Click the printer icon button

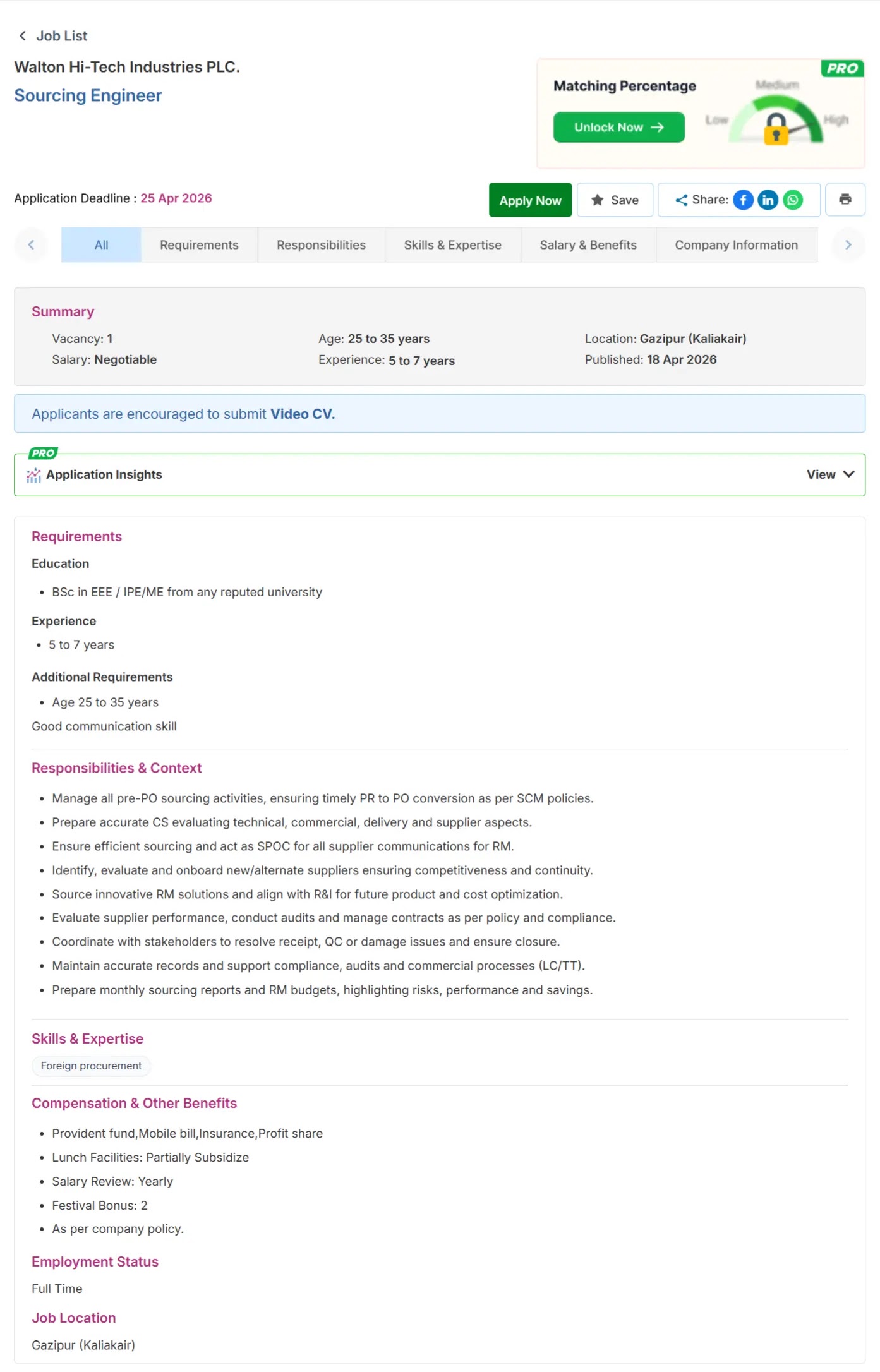coord(845,200)
